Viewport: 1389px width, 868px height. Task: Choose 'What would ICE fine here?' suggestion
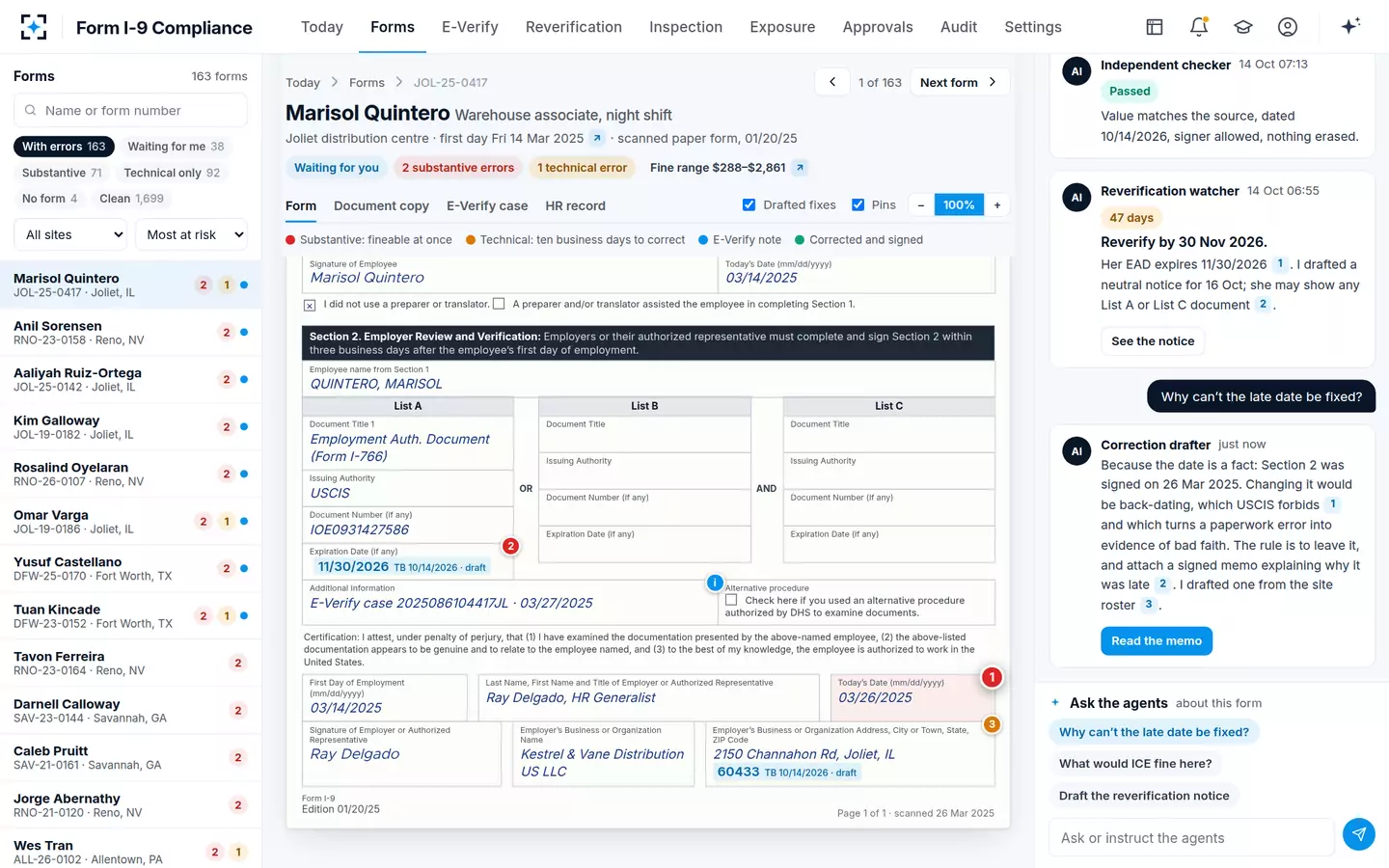click(x=1135, y=764)
